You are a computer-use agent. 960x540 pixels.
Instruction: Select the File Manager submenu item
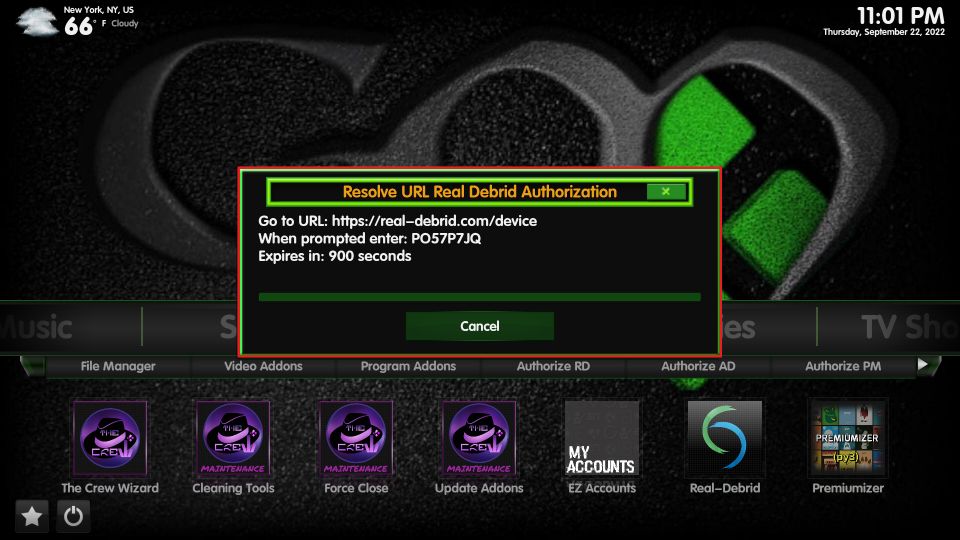[118, 366]
